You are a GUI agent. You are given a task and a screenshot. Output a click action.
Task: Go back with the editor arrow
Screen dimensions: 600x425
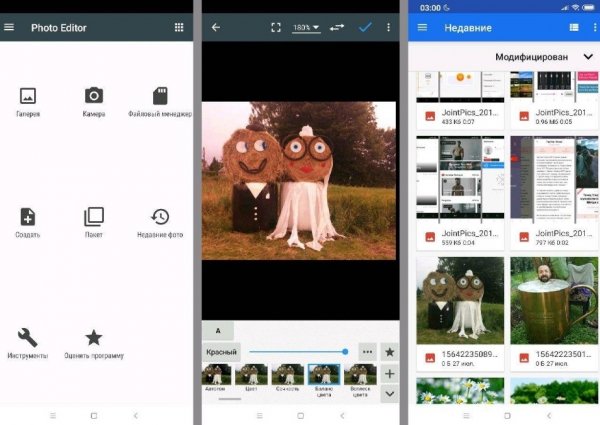point(216,27)
